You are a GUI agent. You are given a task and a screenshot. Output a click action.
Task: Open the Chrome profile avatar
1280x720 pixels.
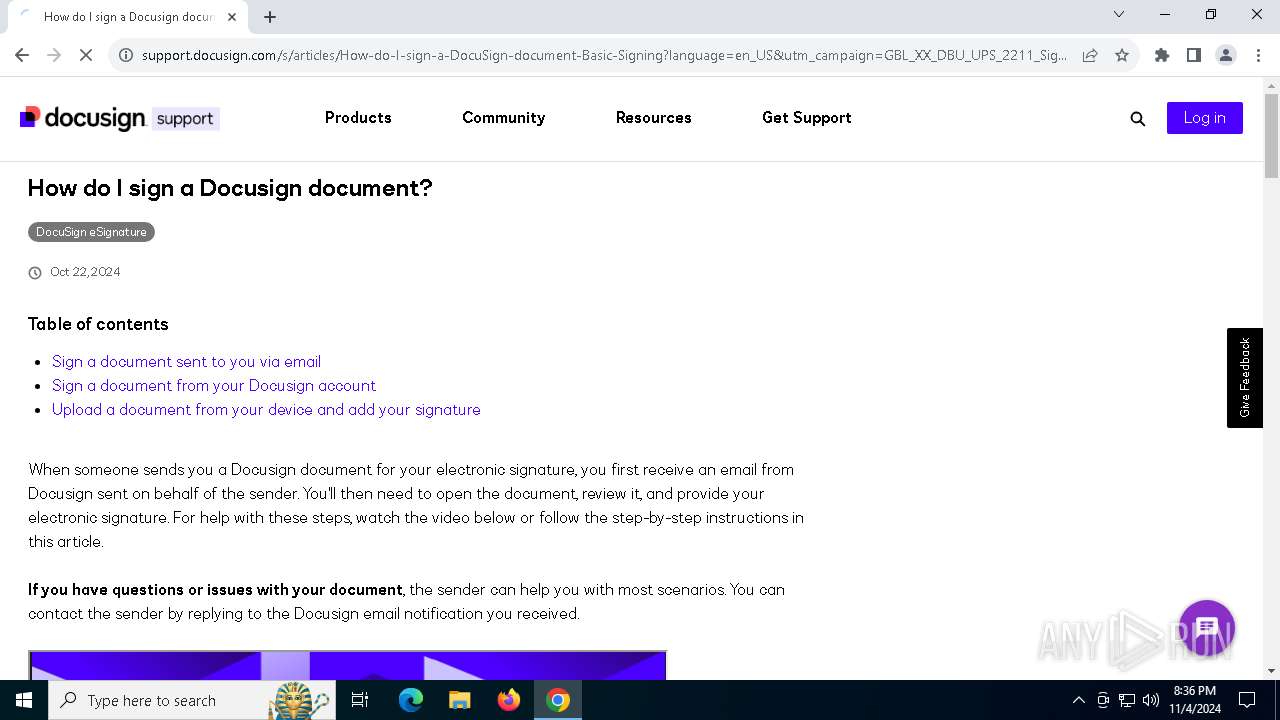1226,55
